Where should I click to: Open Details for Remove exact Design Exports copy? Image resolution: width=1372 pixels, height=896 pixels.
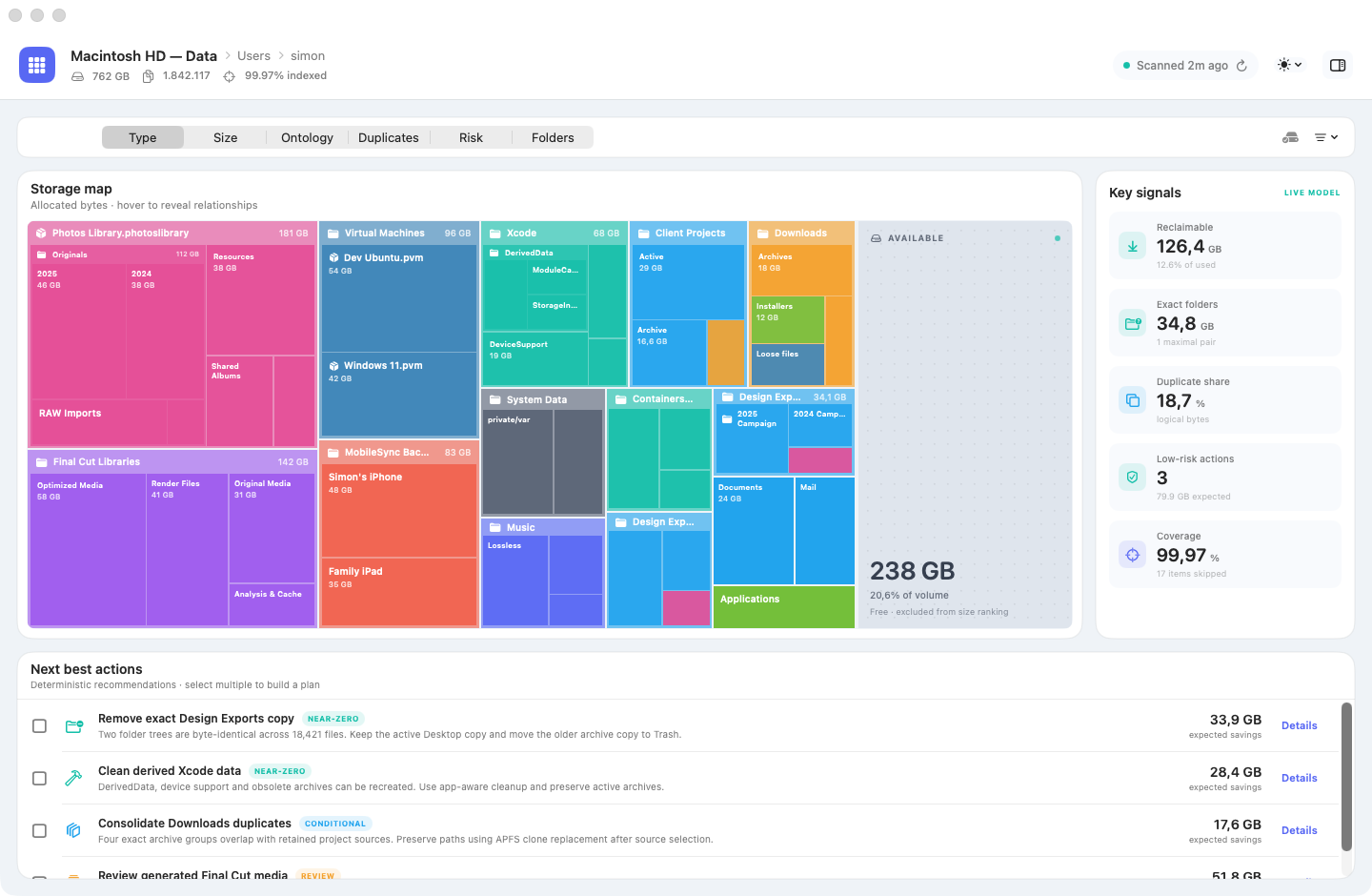(1300, 726)
